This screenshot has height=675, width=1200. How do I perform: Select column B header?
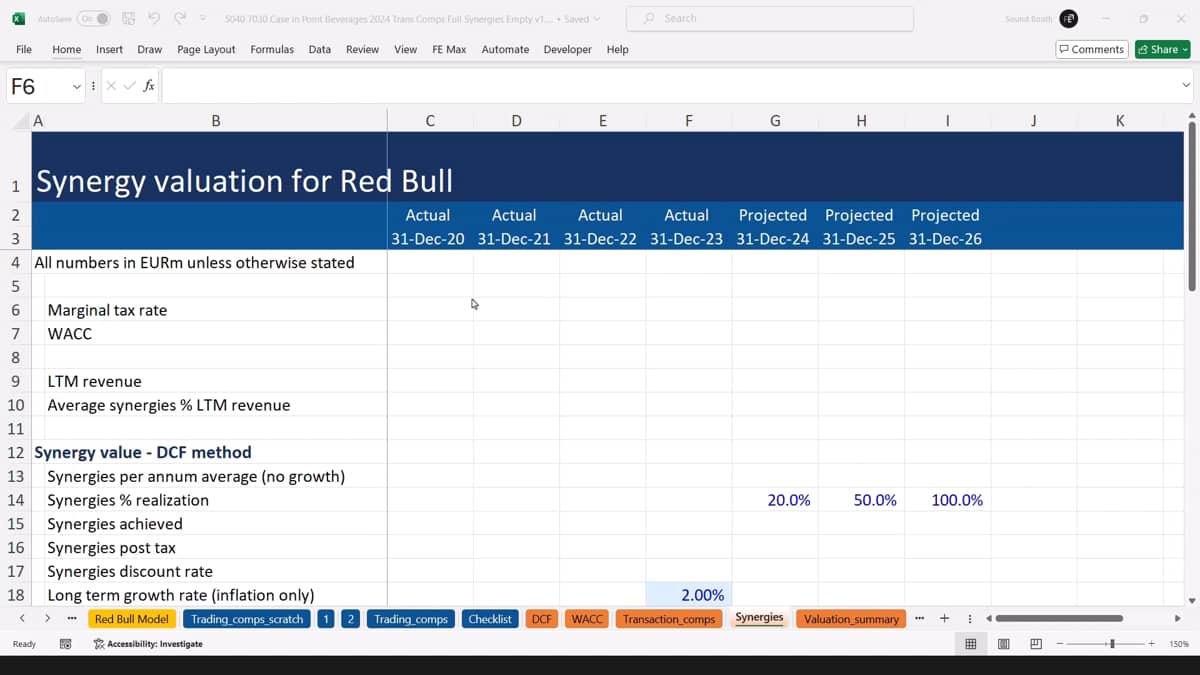point(215,121)
